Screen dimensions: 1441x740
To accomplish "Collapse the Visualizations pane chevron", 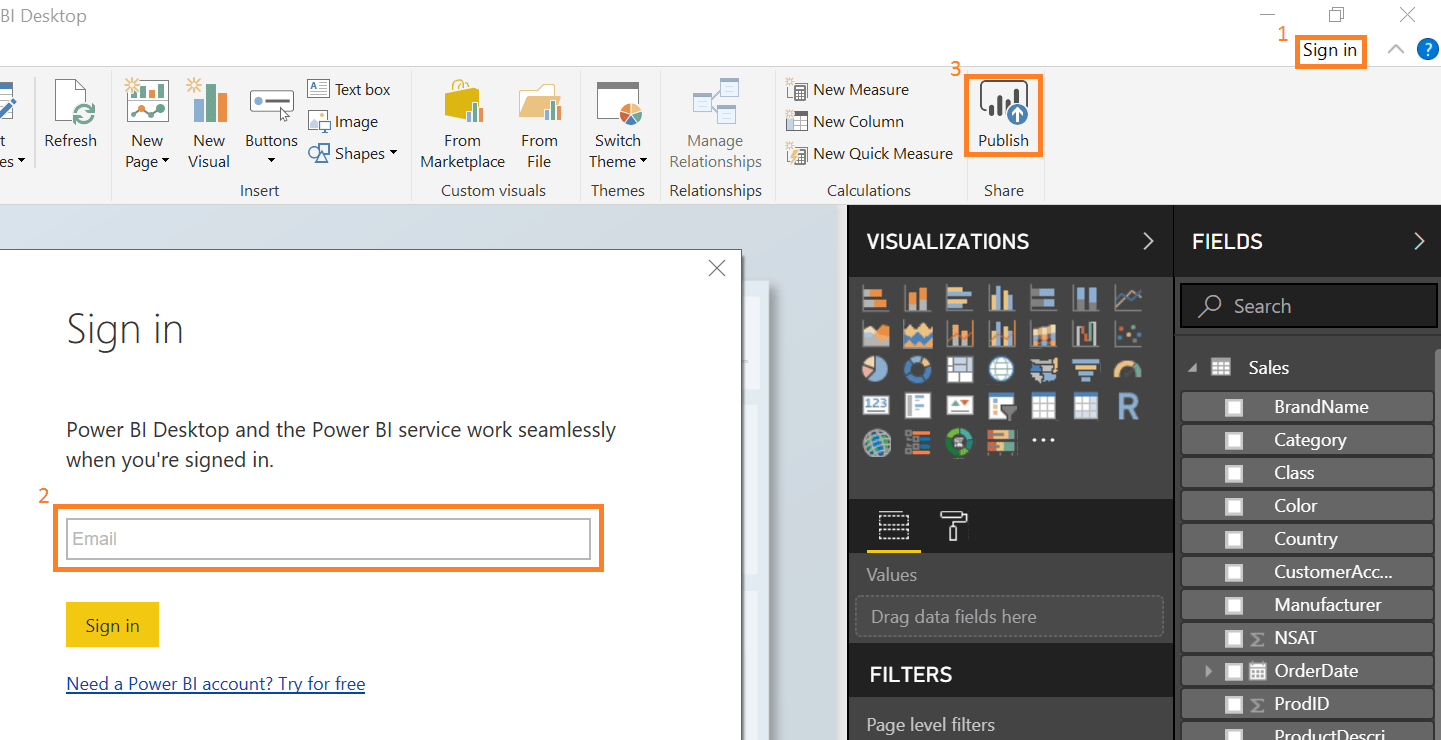I will click(1148, 241).
